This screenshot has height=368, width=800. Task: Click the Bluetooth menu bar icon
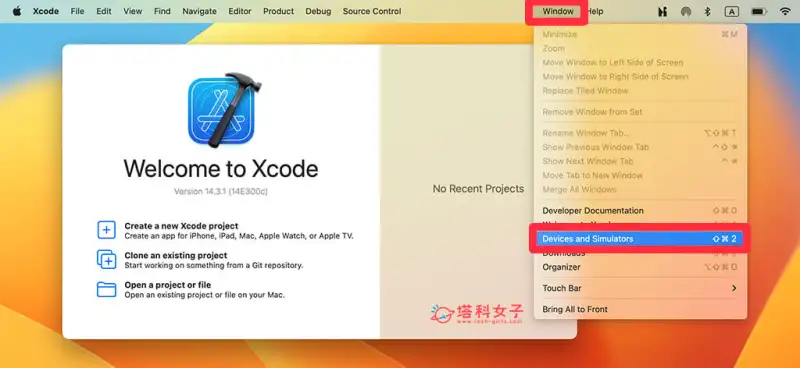[x=707, y=11]
